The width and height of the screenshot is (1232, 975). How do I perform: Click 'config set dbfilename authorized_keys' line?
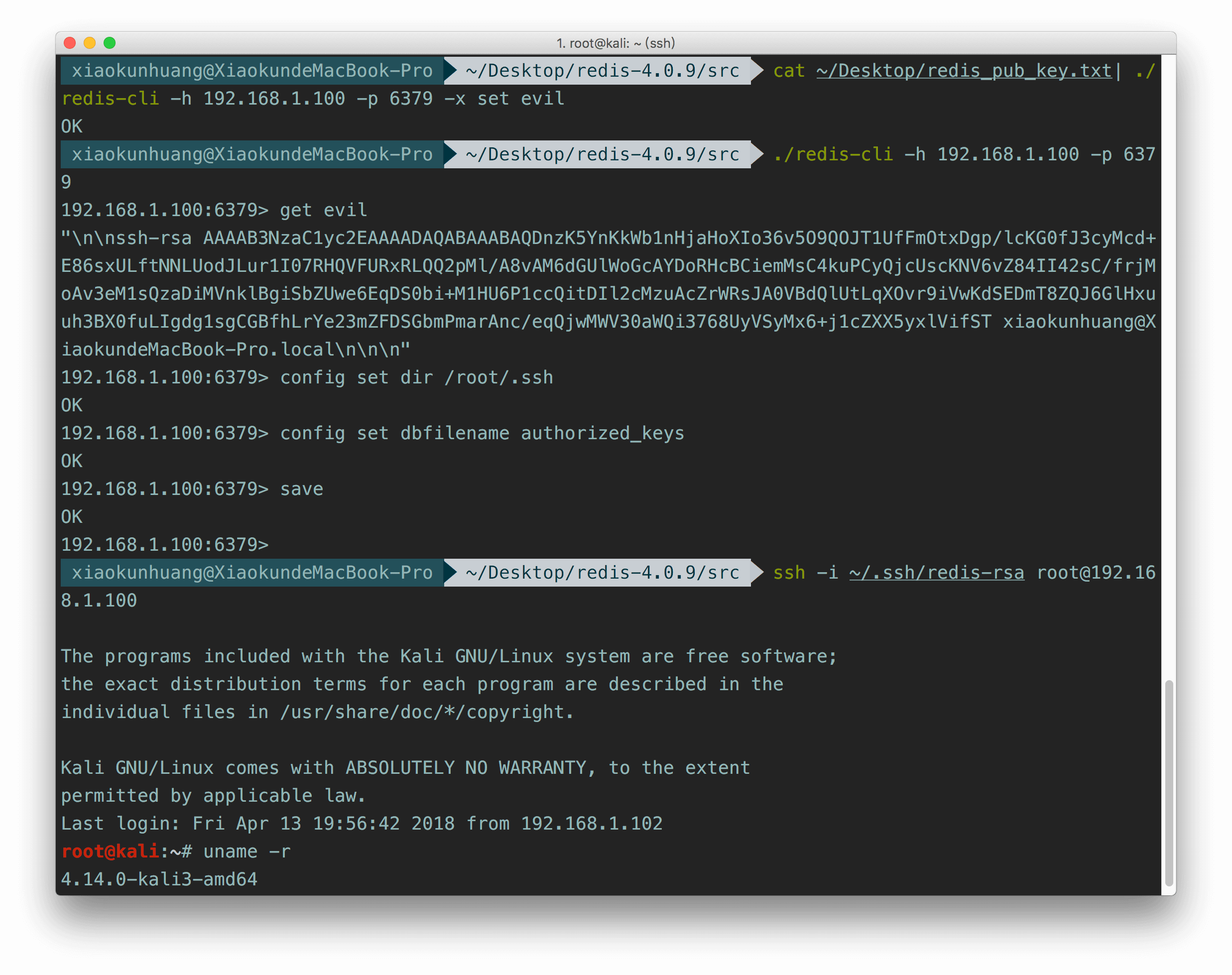tap(372, 433)
